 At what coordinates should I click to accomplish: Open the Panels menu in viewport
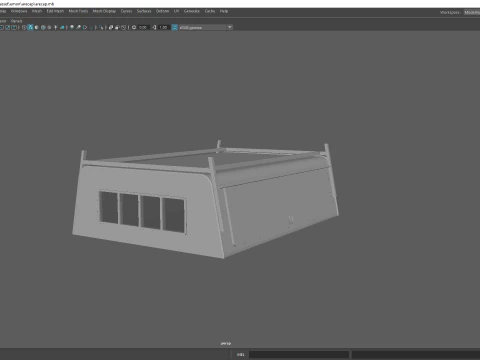16,21
